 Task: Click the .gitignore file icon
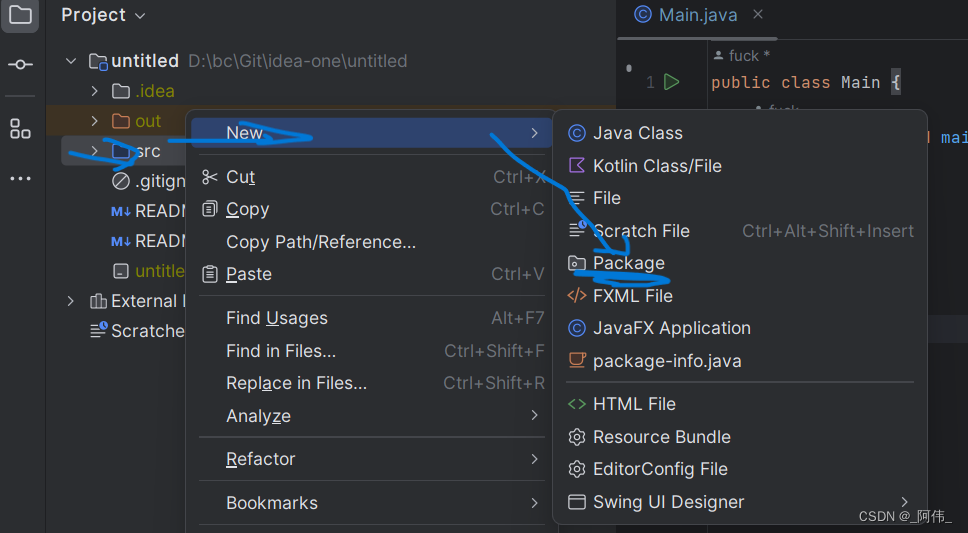point(121,181)
